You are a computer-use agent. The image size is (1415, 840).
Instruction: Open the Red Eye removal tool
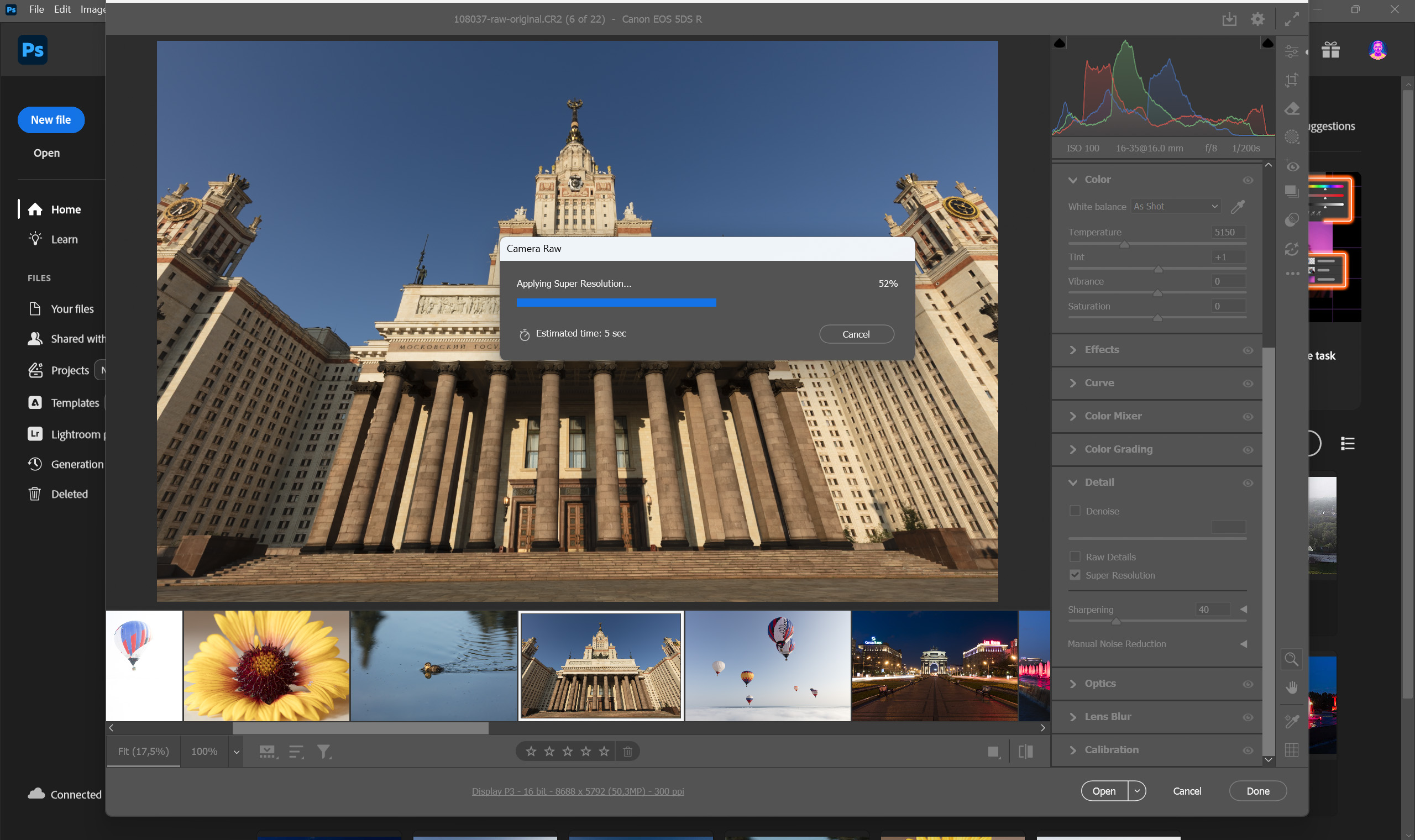1291,165
